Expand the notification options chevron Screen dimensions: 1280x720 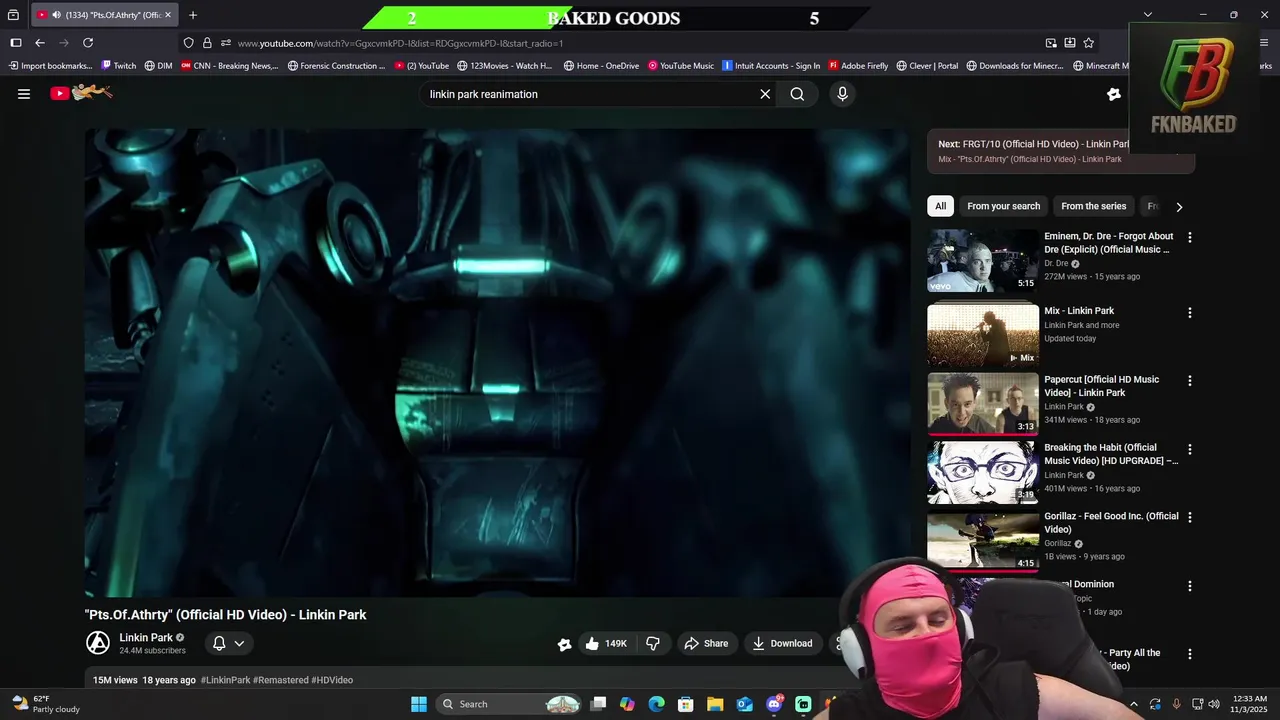(239, 643)
